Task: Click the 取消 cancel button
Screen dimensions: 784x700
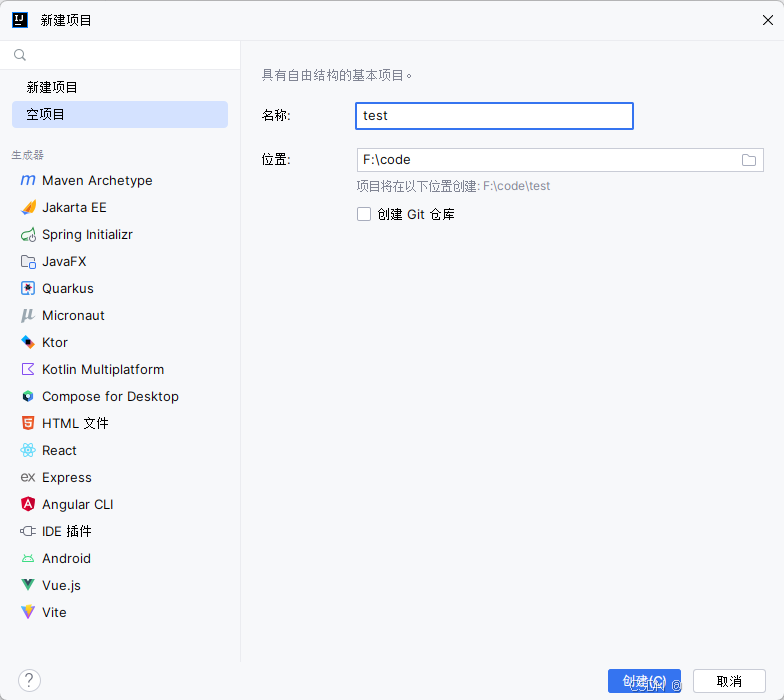Action: 729,681
